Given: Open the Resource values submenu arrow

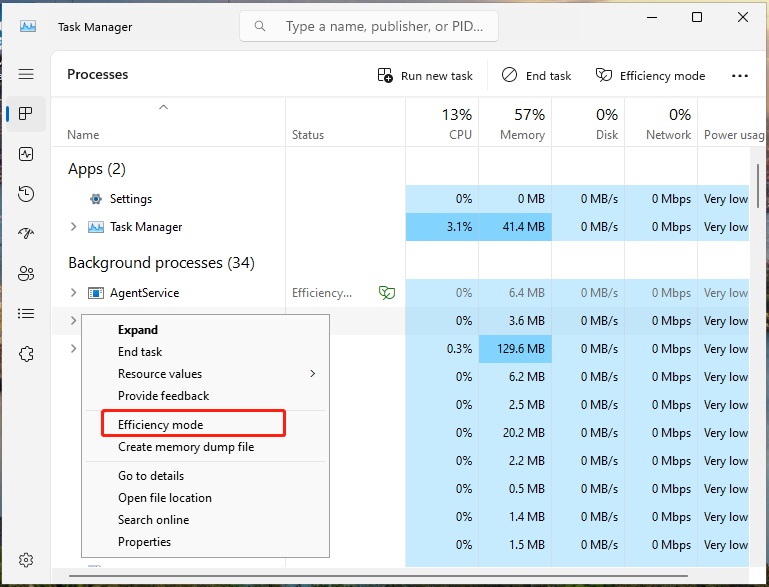Looking at the screenshot, I should [x=313, y=374].
